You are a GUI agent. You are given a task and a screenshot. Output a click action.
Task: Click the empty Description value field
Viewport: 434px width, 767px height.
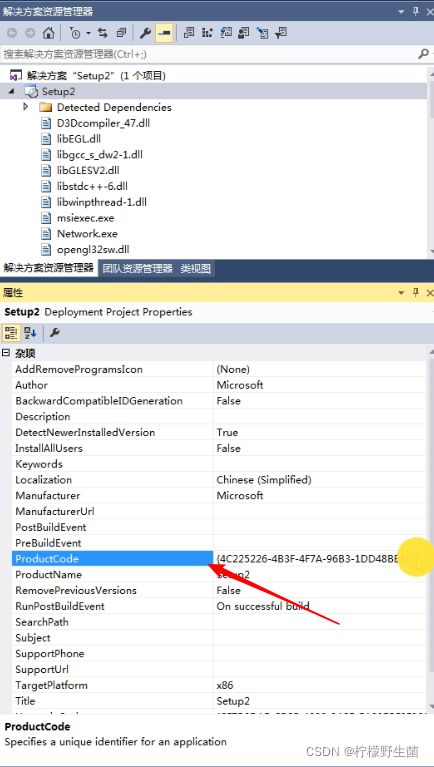coord(320,417)
